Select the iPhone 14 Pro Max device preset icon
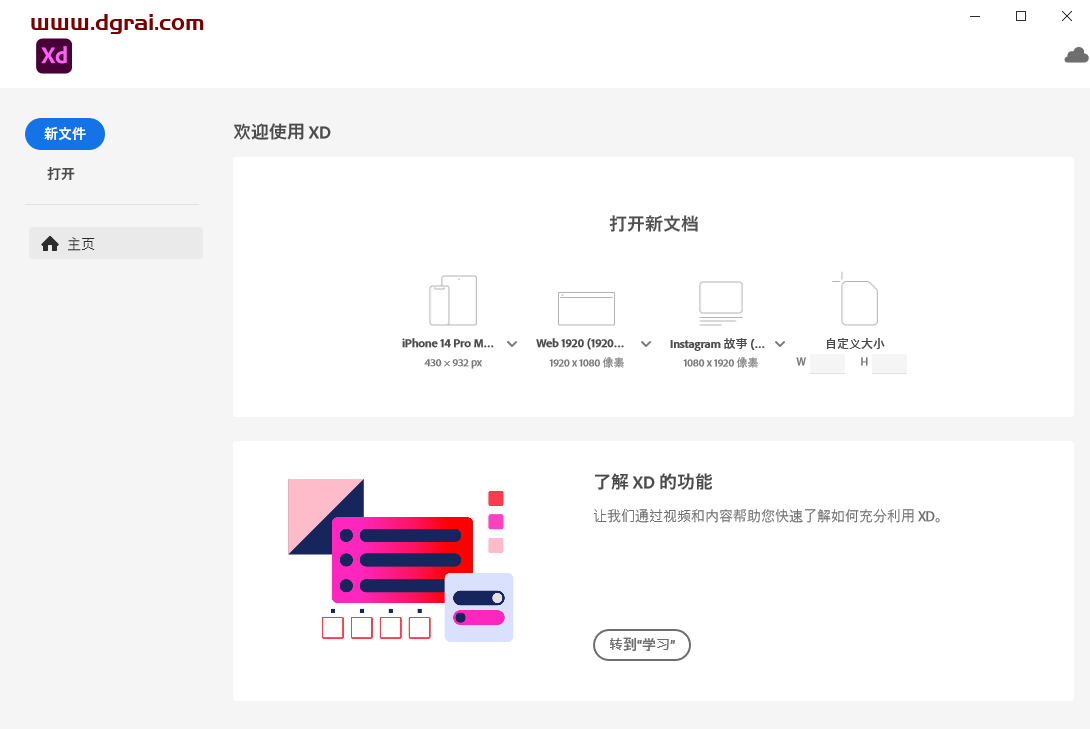This screenshot has width=1090, height=729. click(452, 299)
